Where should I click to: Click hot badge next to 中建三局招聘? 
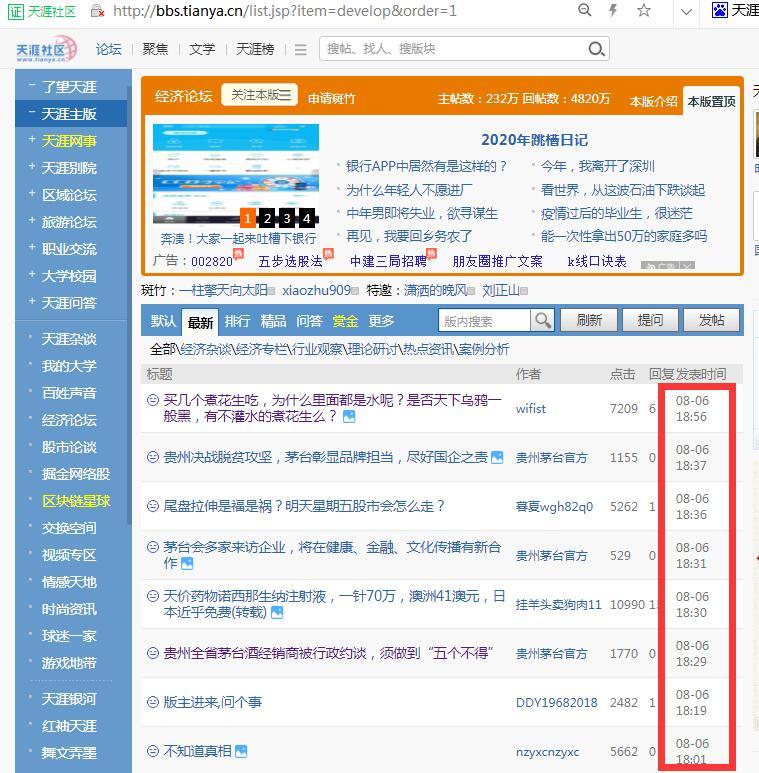[432, 254]
